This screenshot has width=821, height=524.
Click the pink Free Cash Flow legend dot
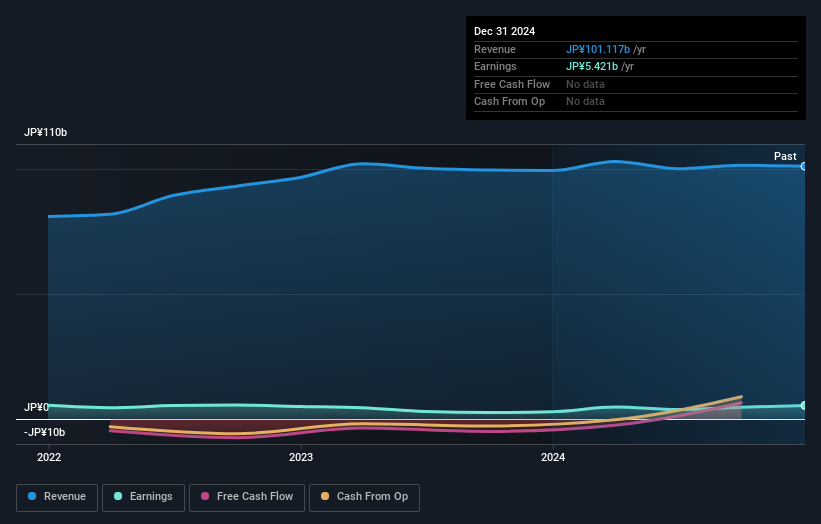coord(205,496)
